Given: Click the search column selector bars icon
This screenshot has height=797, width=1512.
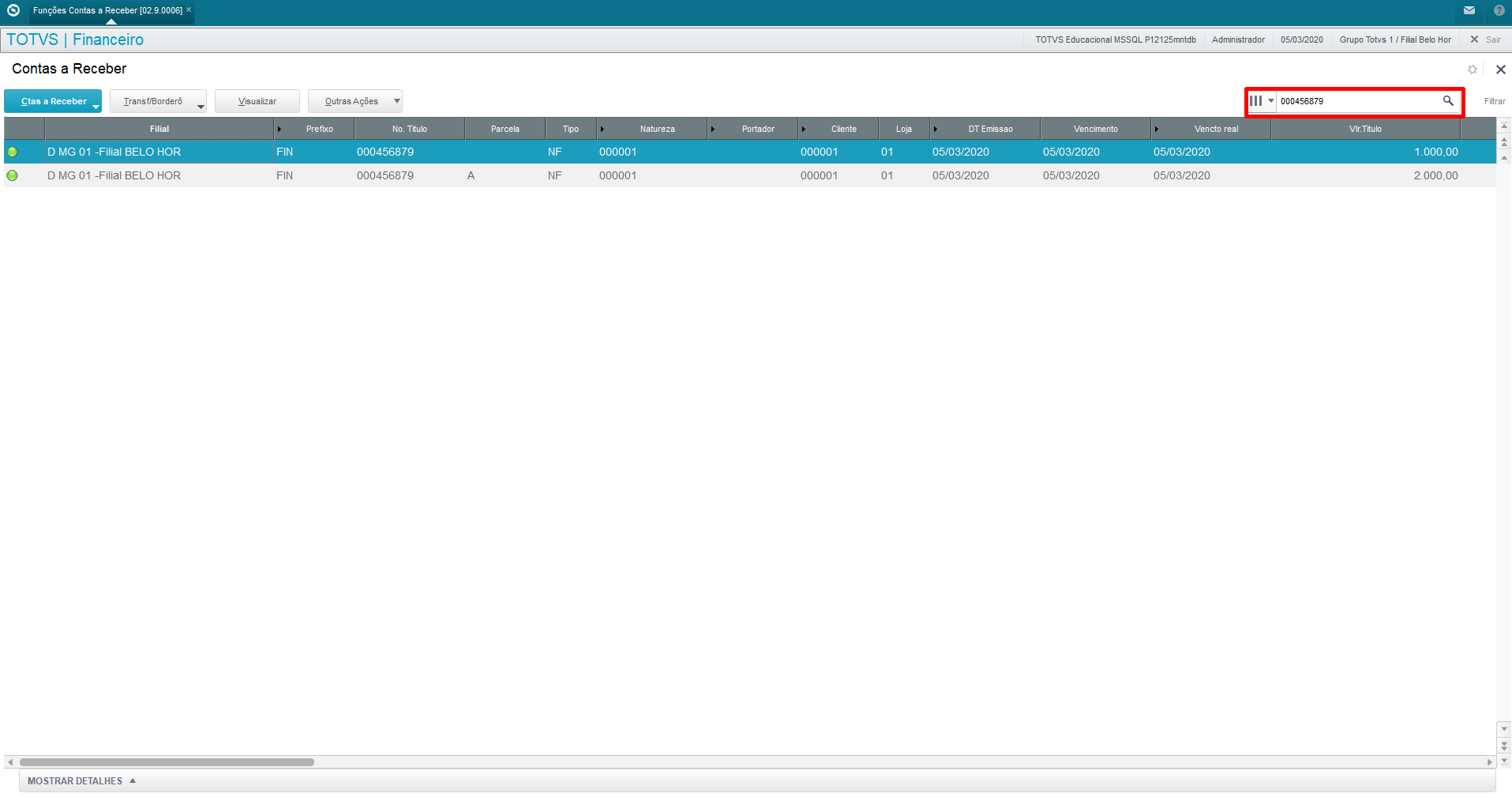Looking at the screenshot, I should (1255, 101).
